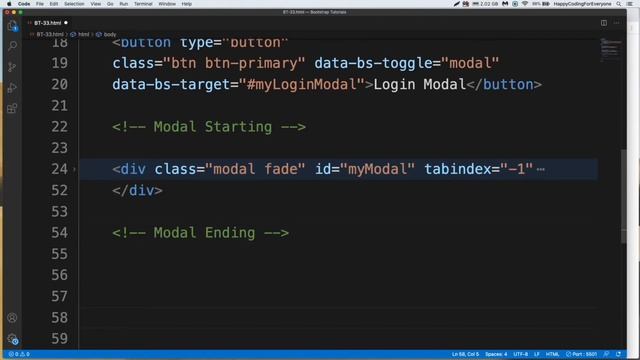Click body in the breadcrumb
Image resolution: width=640 pixels, height=360 pixels.
pos(110,34)
